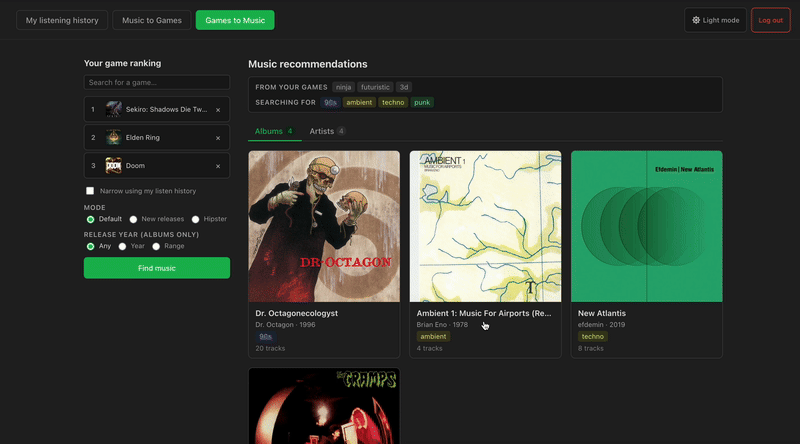Screen dimensions: 800x444
Task: Click the Elden Ring cover icon
Action: (113, 137)
